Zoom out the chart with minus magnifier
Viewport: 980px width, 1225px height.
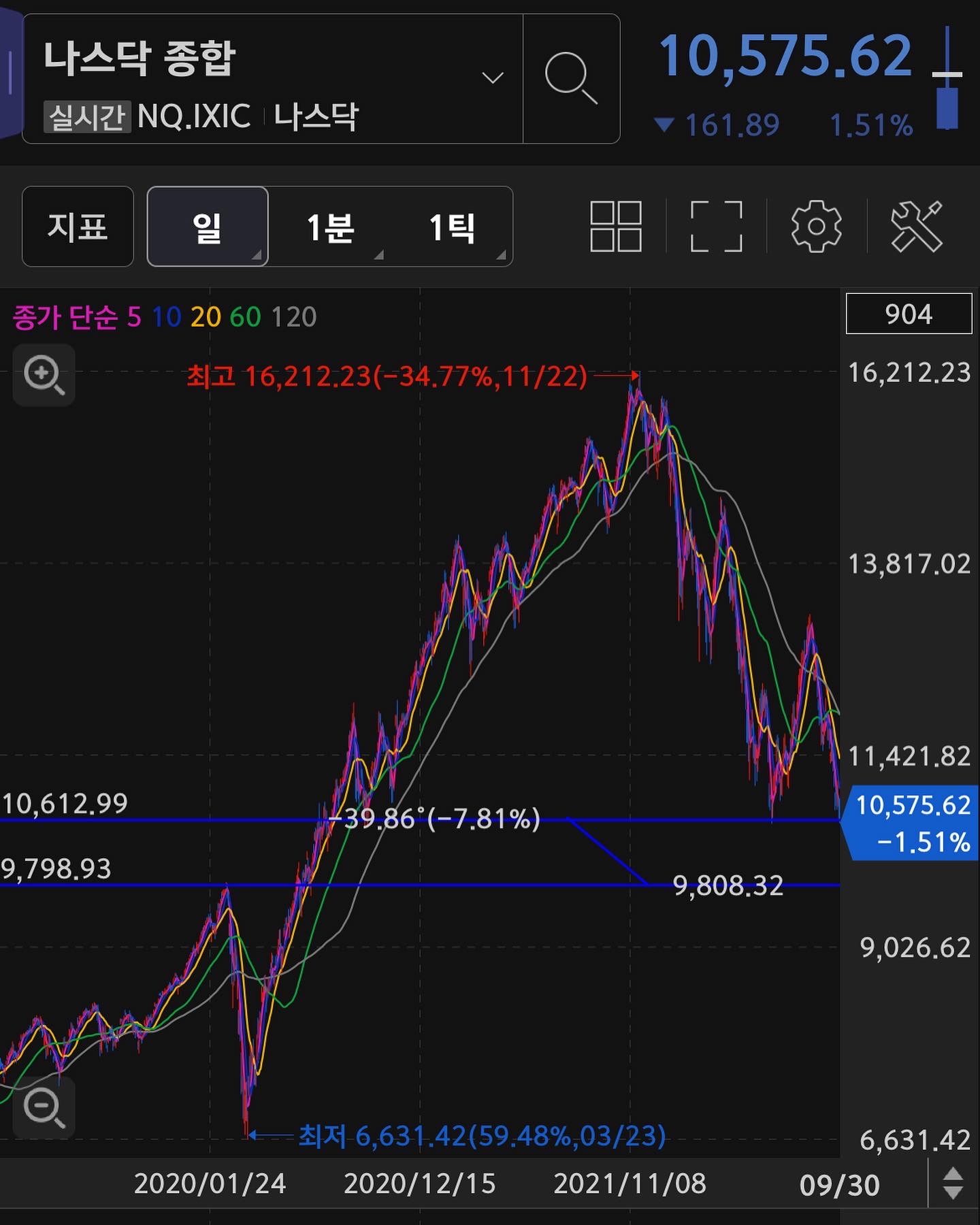click(44, 1108)
